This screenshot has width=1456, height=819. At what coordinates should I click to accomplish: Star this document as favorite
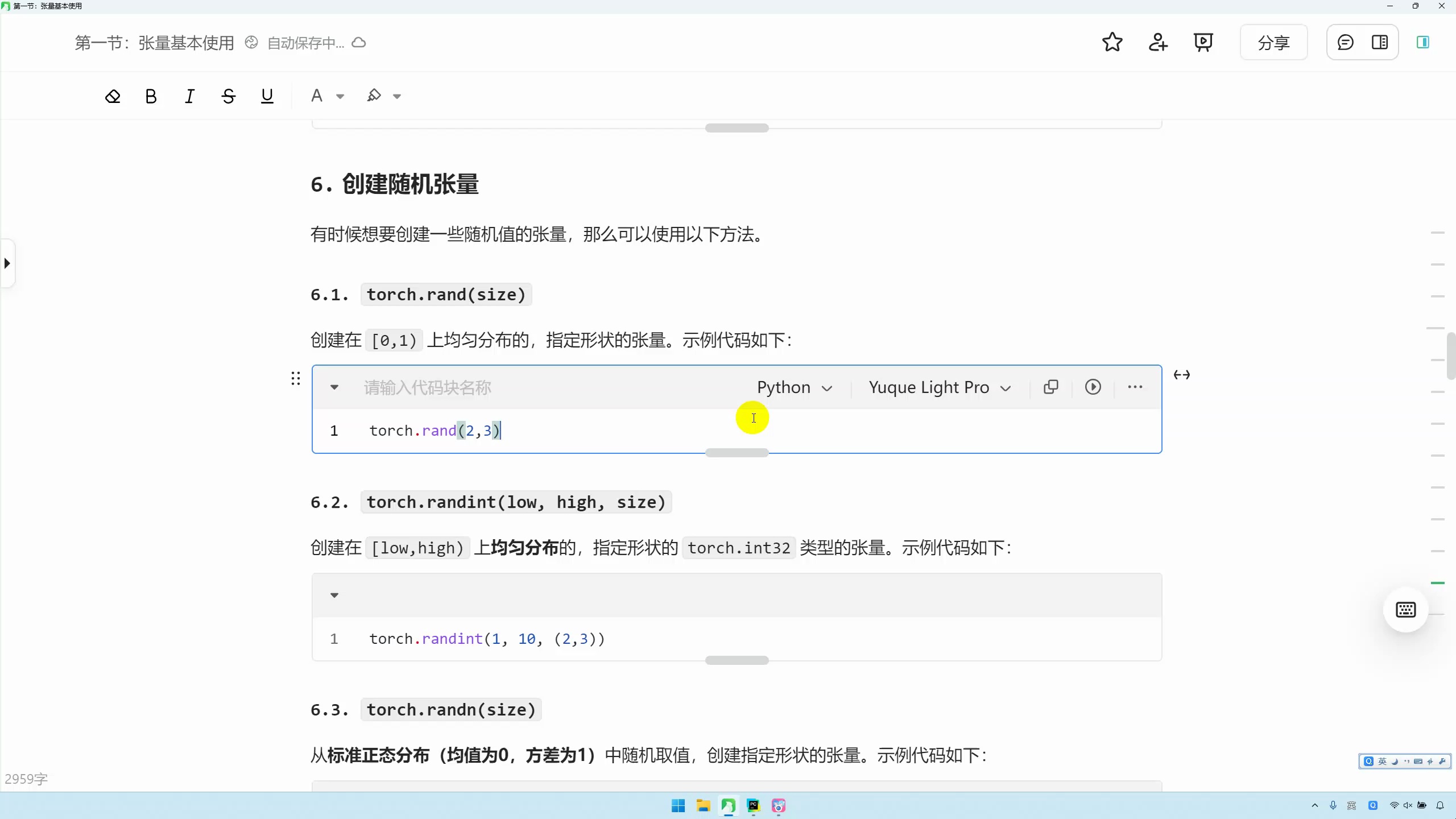coord(1111,42)
